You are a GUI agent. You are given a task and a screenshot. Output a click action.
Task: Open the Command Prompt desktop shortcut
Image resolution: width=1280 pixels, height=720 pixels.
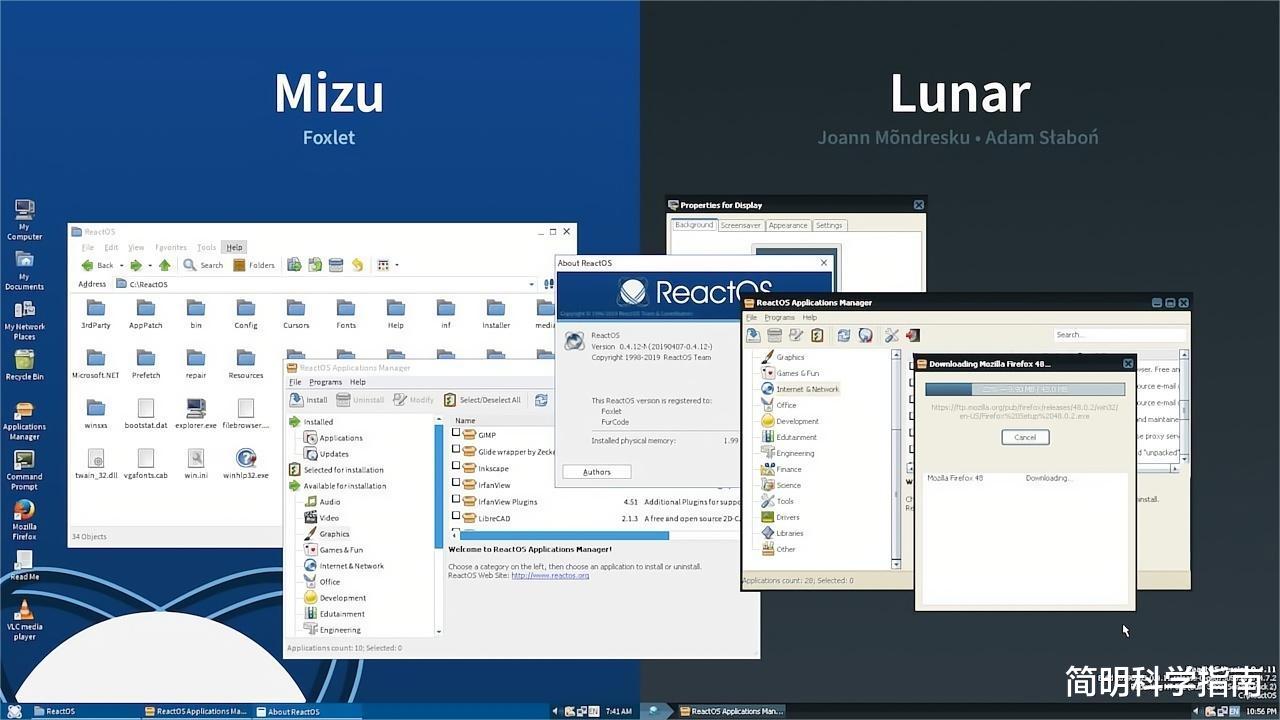click(x=24, y=470)
